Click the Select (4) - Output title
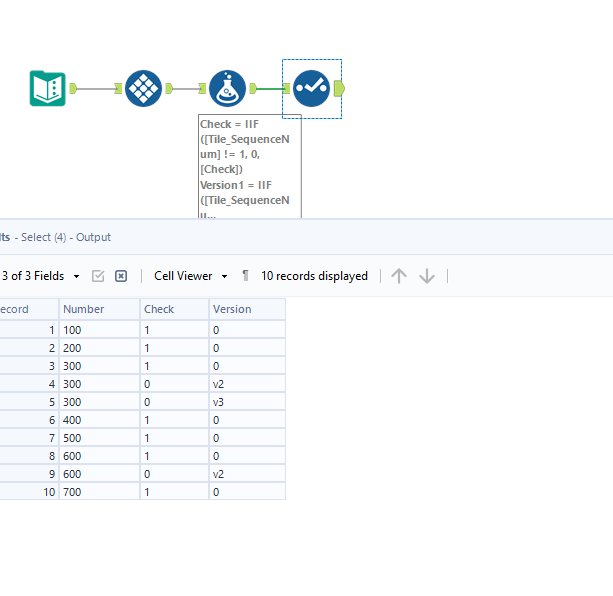 (x=66, y=237)
